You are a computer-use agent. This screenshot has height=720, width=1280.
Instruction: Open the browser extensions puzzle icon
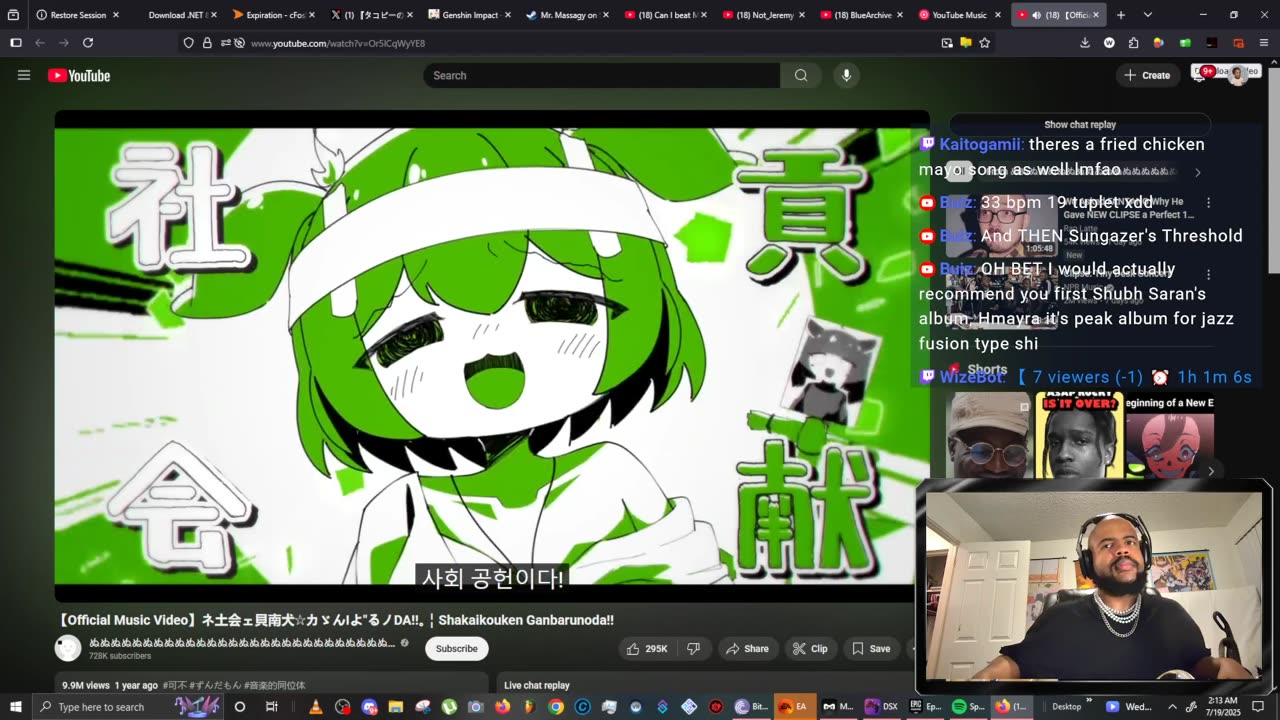point(1133,43)
